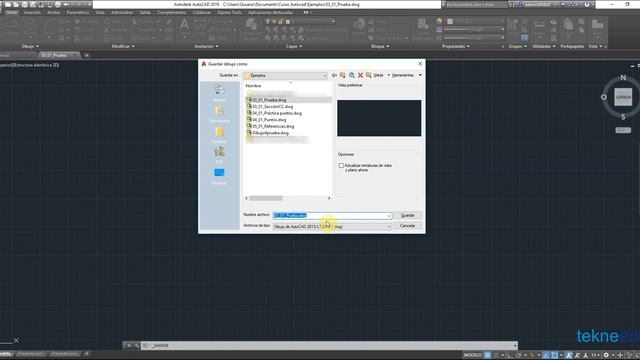The image size is (640, 360).
Task: Click the S compass direction on ViewCube
Action: pyautogui.click(x=623, y=117)
